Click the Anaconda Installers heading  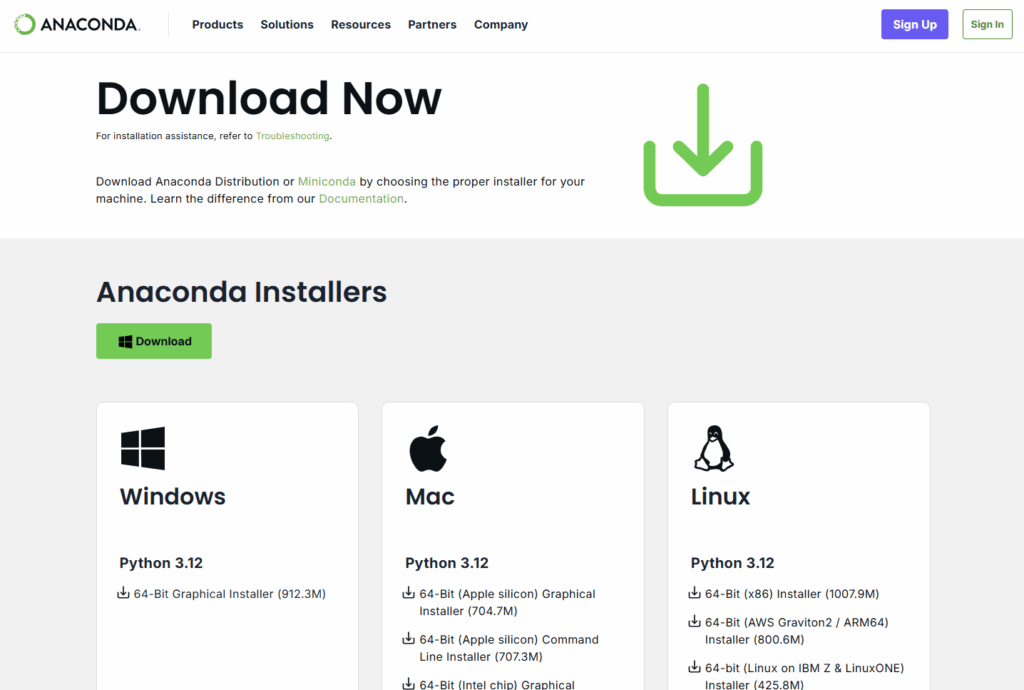[242, 292]
